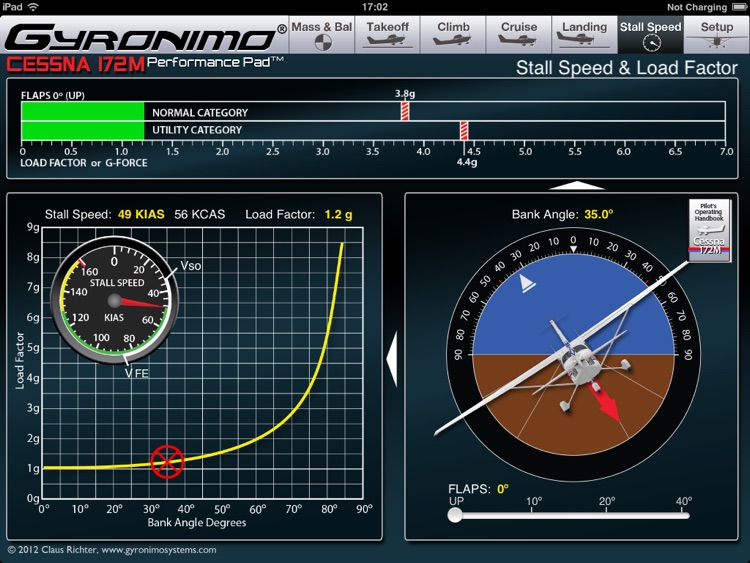Set flaps slider to 20° mark

[606, 515]
